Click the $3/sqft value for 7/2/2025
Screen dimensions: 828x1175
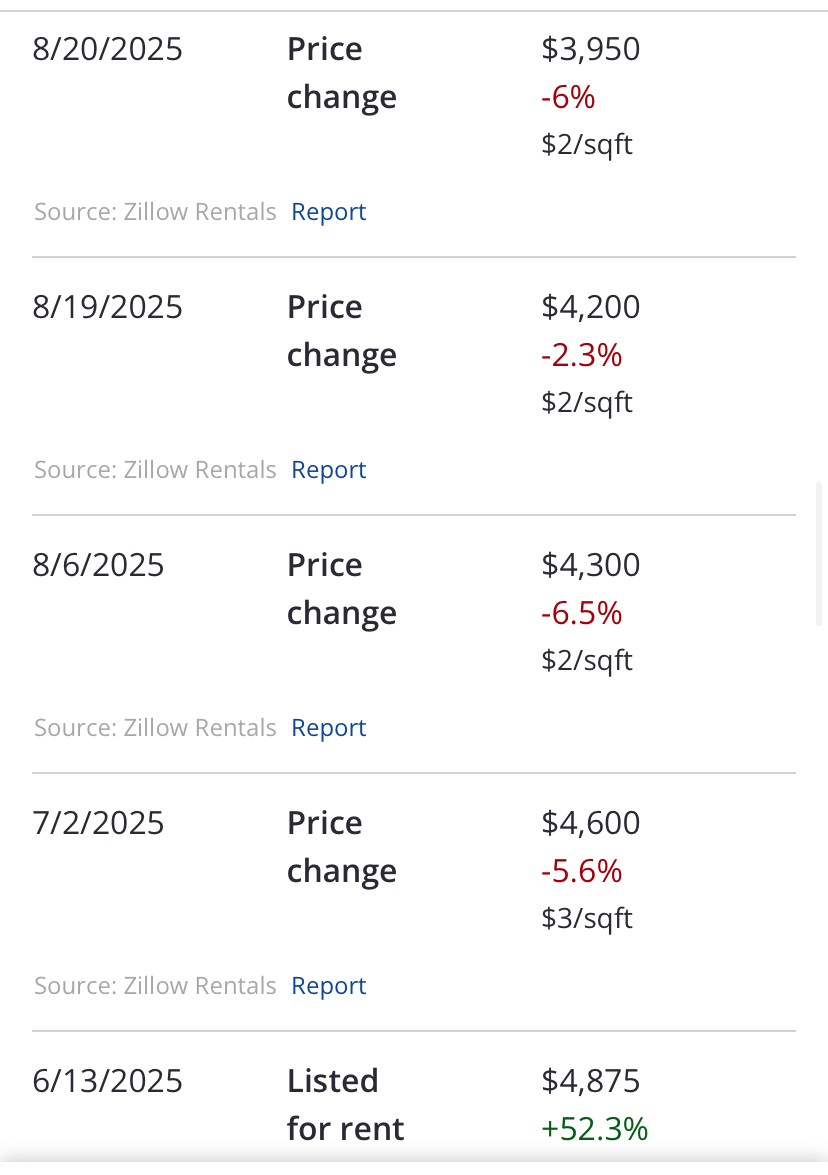click(586, 918)
